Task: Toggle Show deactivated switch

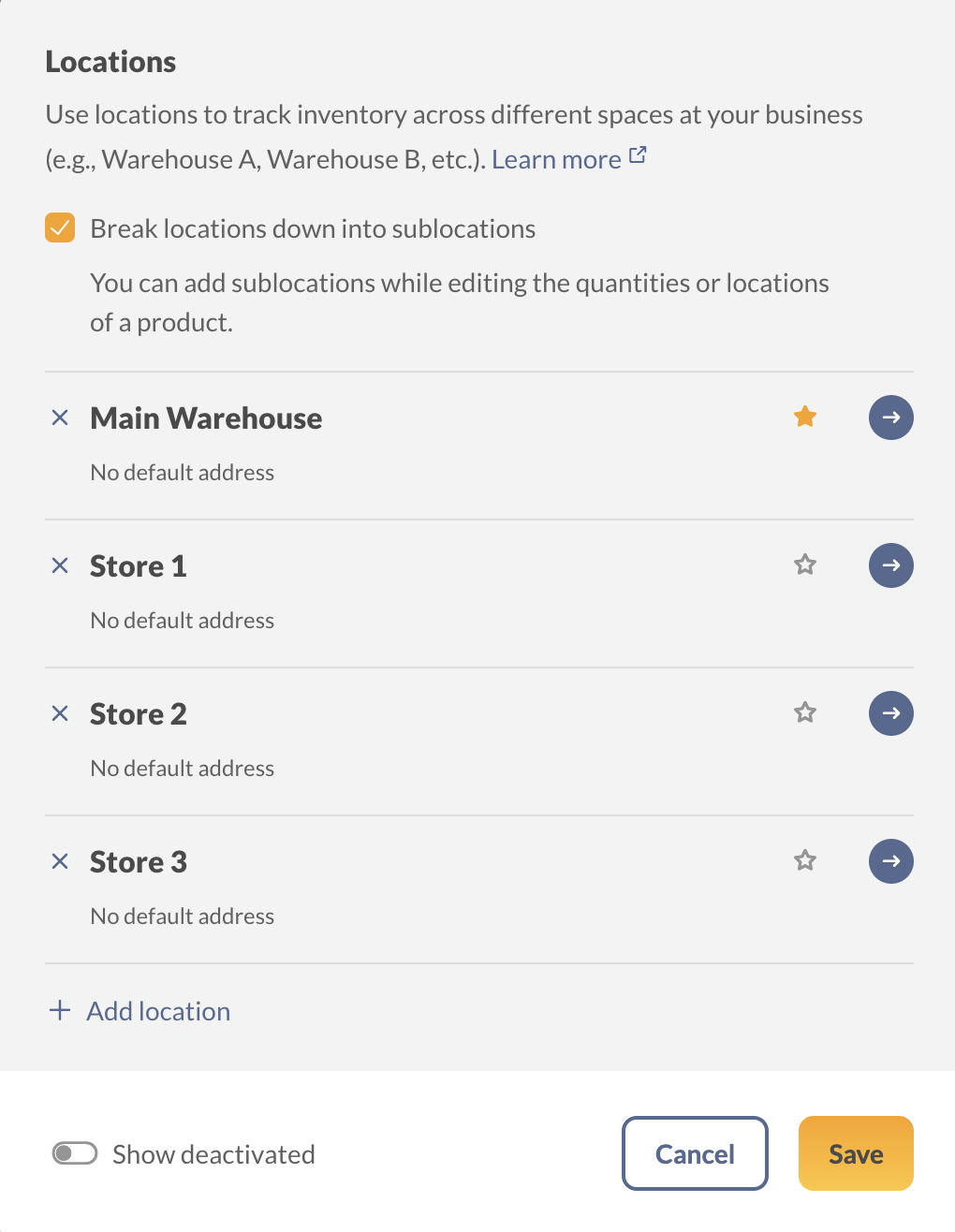Action: pos(75,1153)
